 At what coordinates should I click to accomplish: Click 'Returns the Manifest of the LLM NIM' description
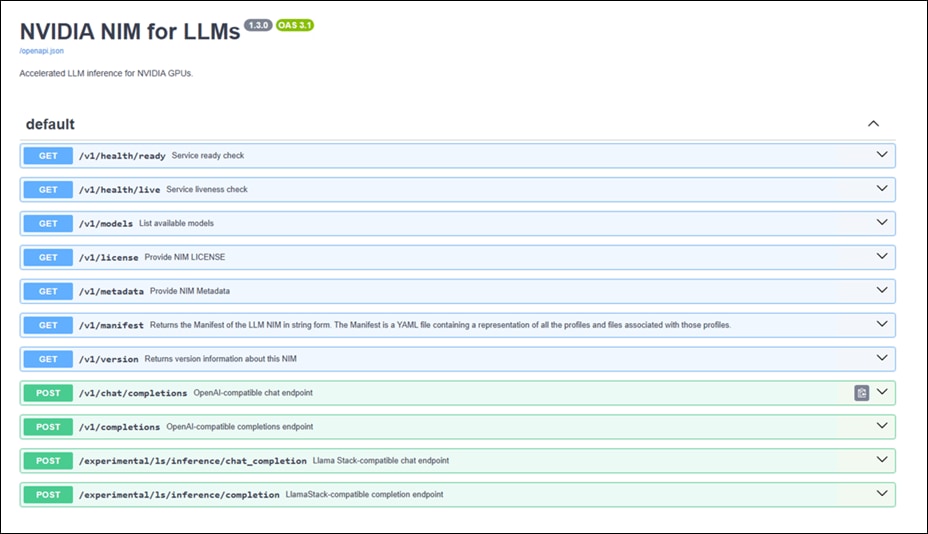point(440,324)
